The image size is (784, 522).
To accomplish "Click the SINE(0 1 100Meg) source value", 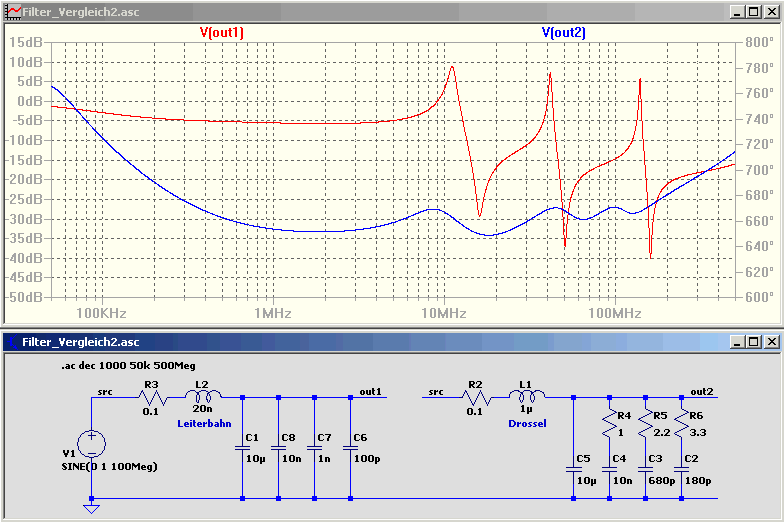I will pos(110,466).
